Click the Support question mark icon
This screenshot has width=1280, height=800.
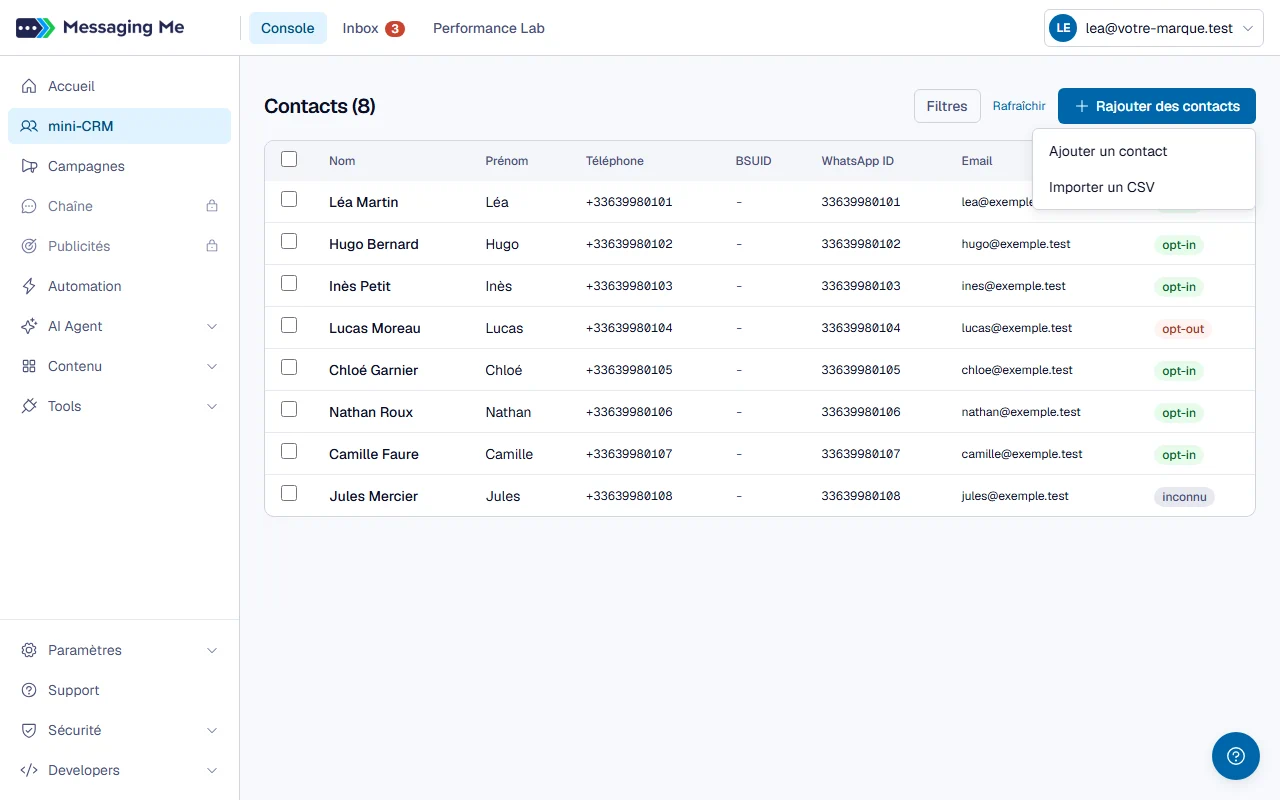[29, 690]
